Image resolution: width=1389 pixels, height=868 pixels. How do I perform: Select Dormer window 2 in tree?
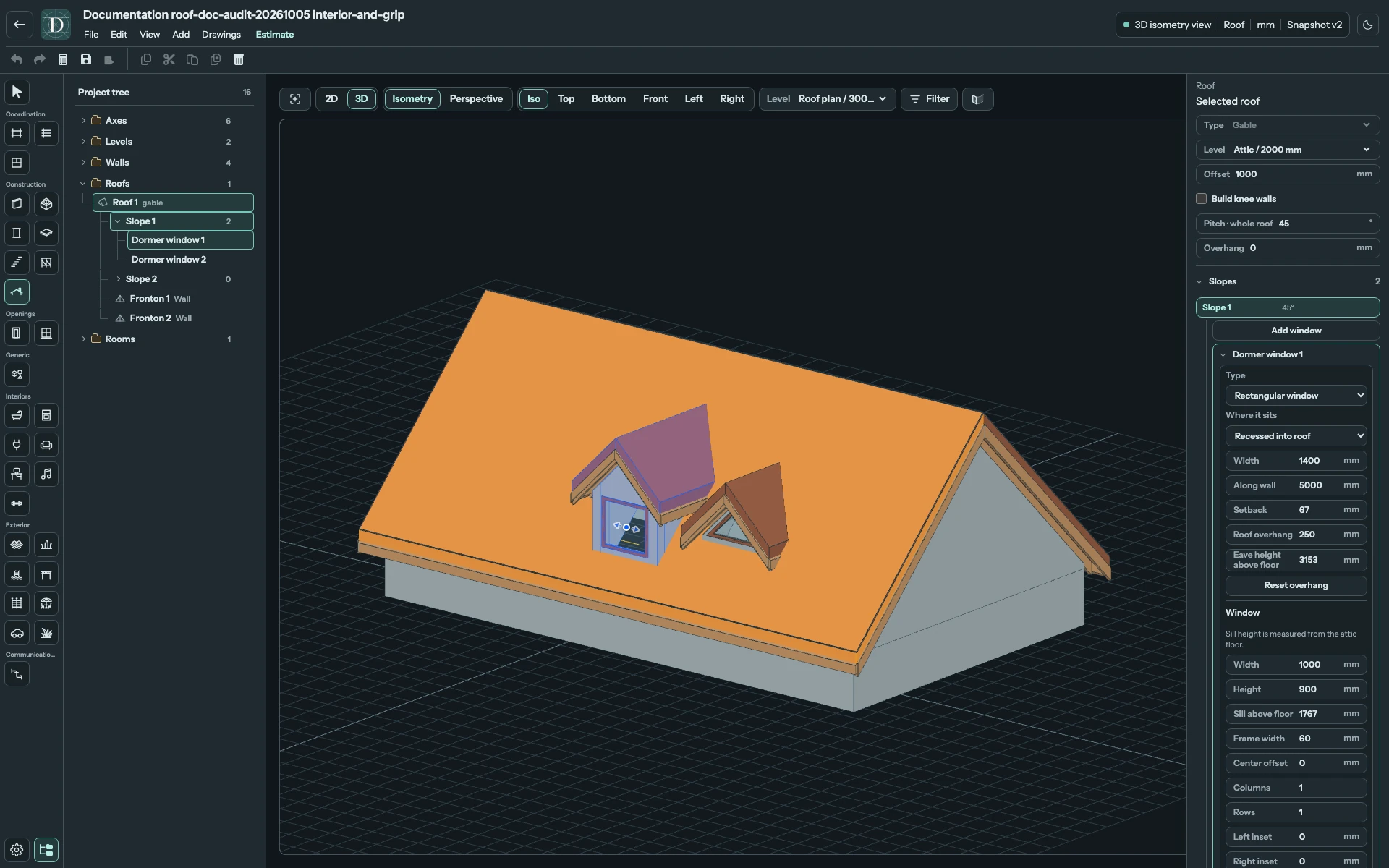click(169, 259)
